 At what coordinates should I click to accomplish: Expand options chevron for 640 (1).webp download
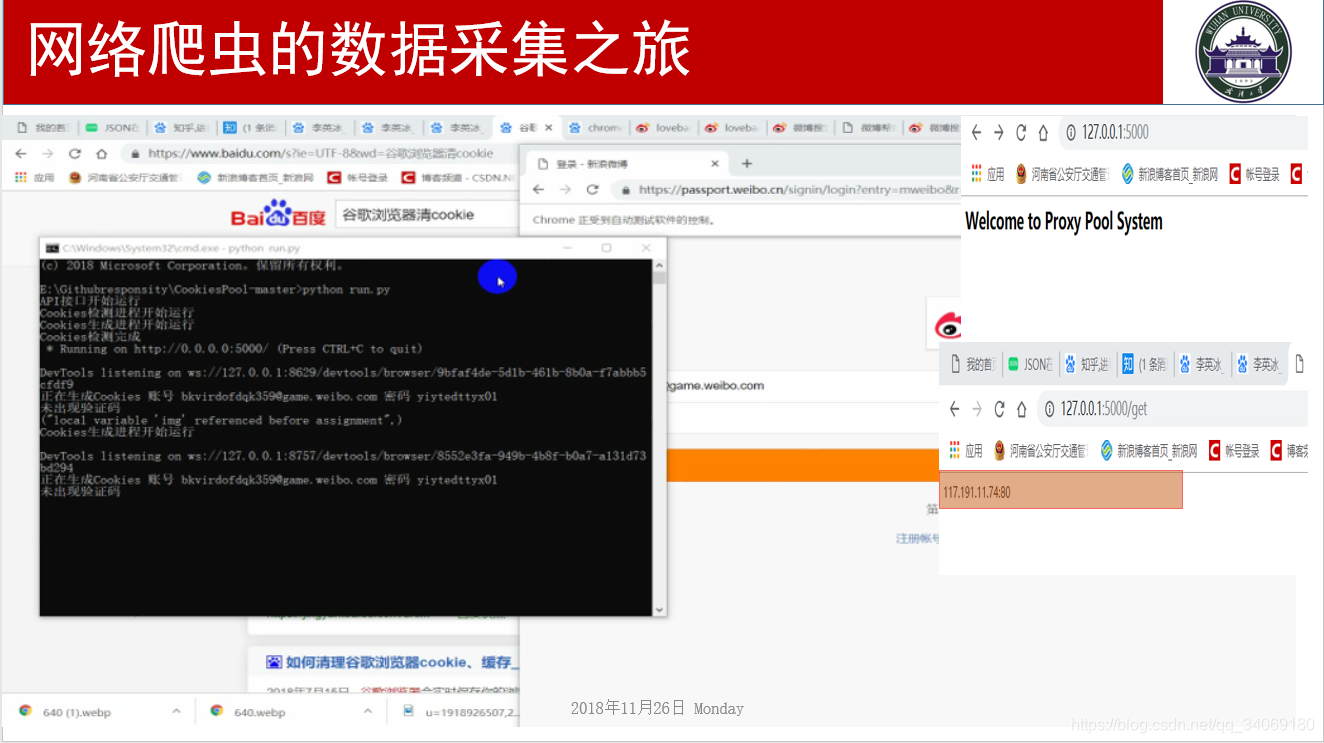point(176,711)
